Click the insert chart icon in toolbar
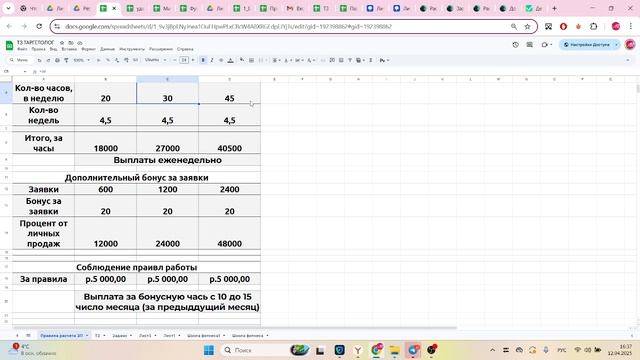This screenshot has width=640, height=360. coord(341,60)
